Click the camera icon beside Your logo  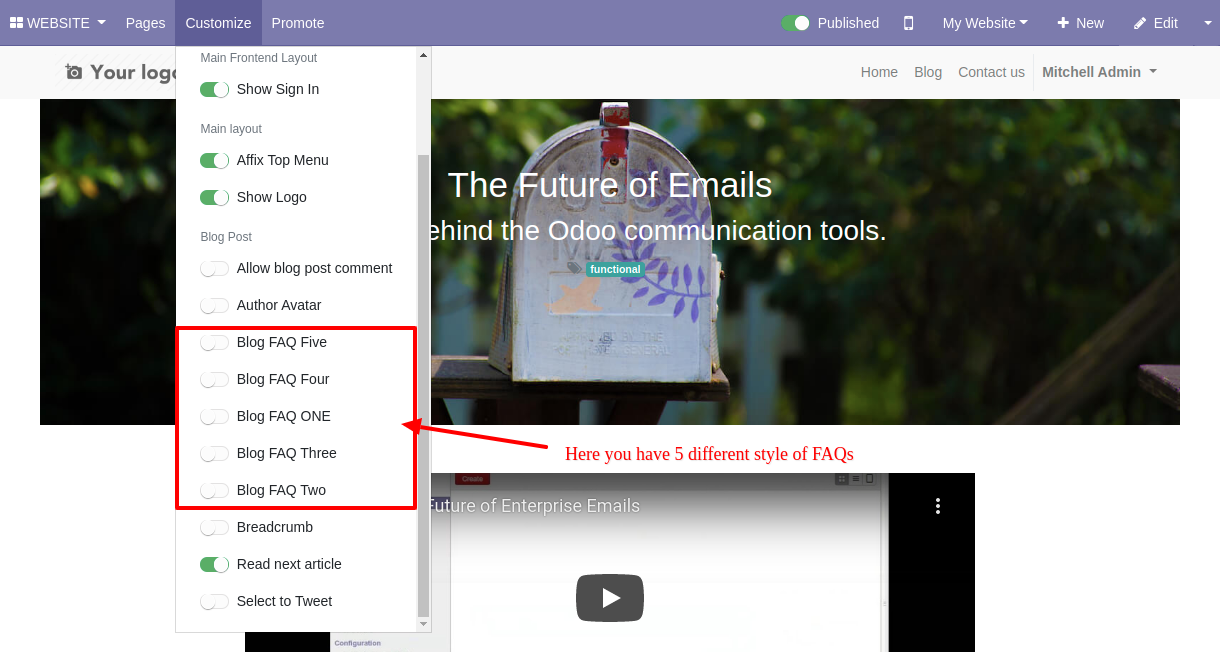(x=74, y=72)
